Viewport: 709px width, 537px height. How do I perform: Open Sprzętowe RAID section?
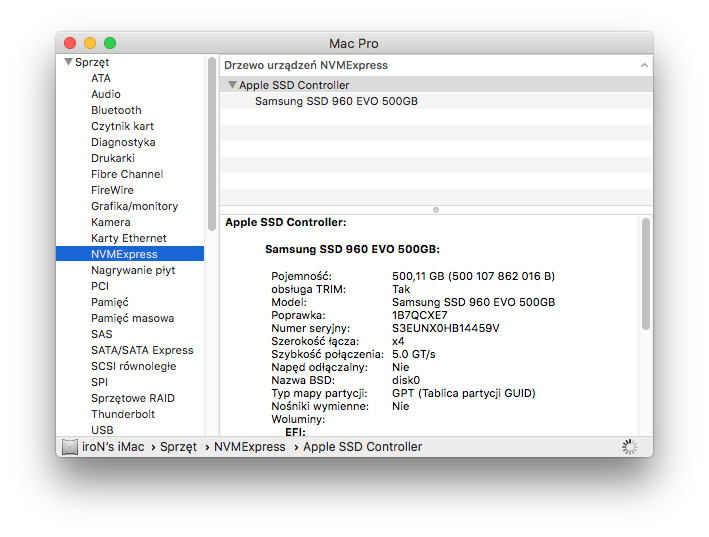click(x=132, y=398)
